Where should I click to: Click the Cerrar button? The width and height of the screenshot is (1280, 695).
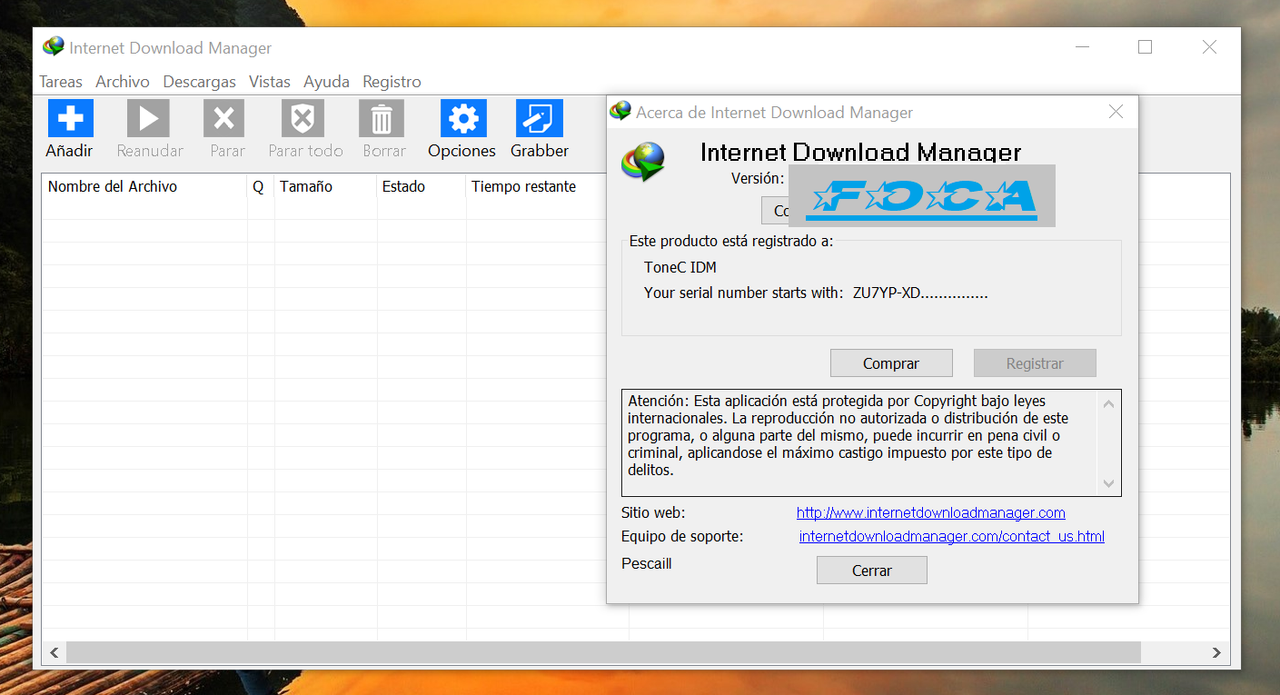872,570
